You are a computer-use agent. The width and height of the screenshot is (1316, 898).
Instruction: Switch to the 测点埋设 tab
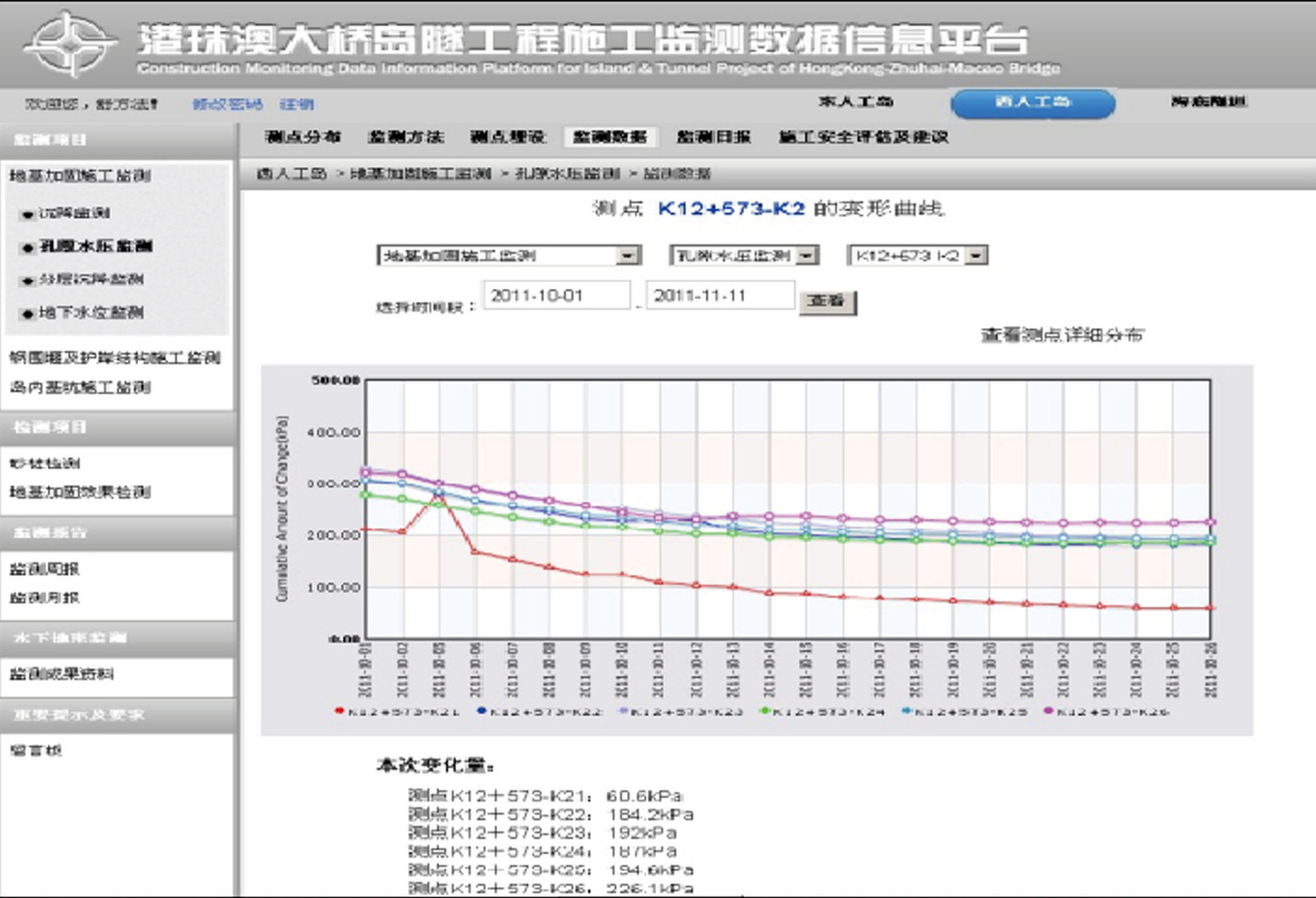507,137
